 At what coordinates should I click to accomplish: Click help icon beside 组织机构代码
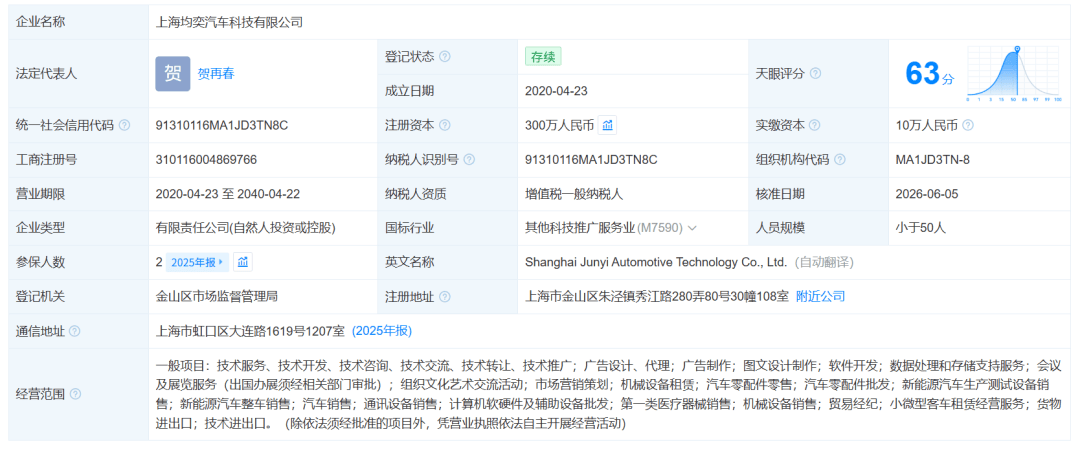pyautogui.click(x=840, y=160)
